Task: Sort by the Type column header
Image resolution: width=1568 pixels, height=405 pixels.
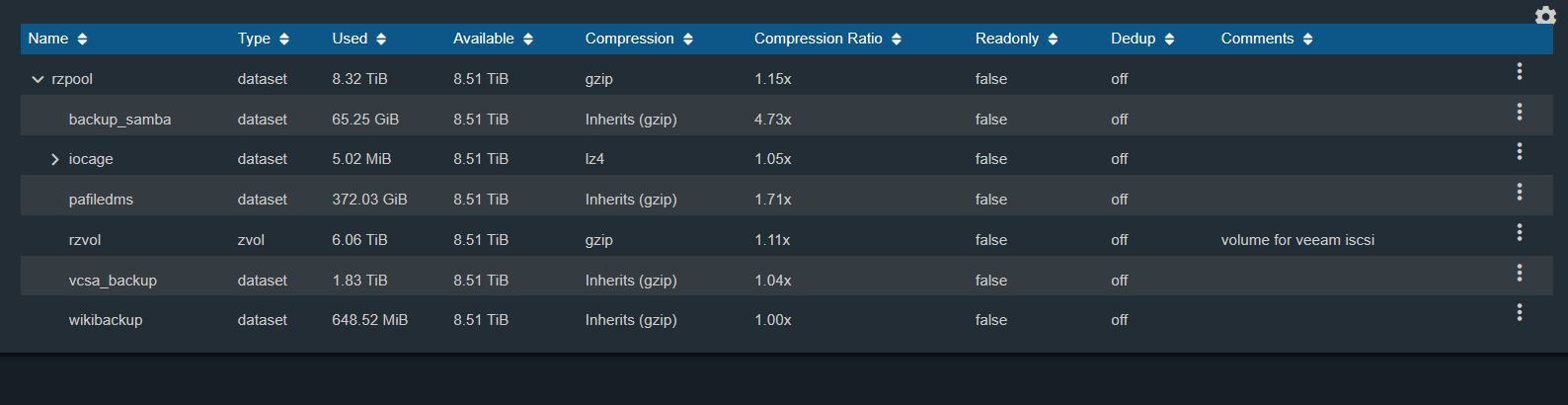Action: [x=264, y=39]
